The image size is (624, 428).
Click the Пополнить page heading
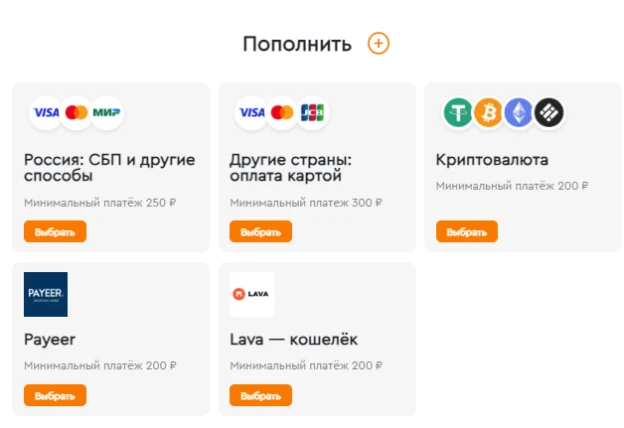297,44
